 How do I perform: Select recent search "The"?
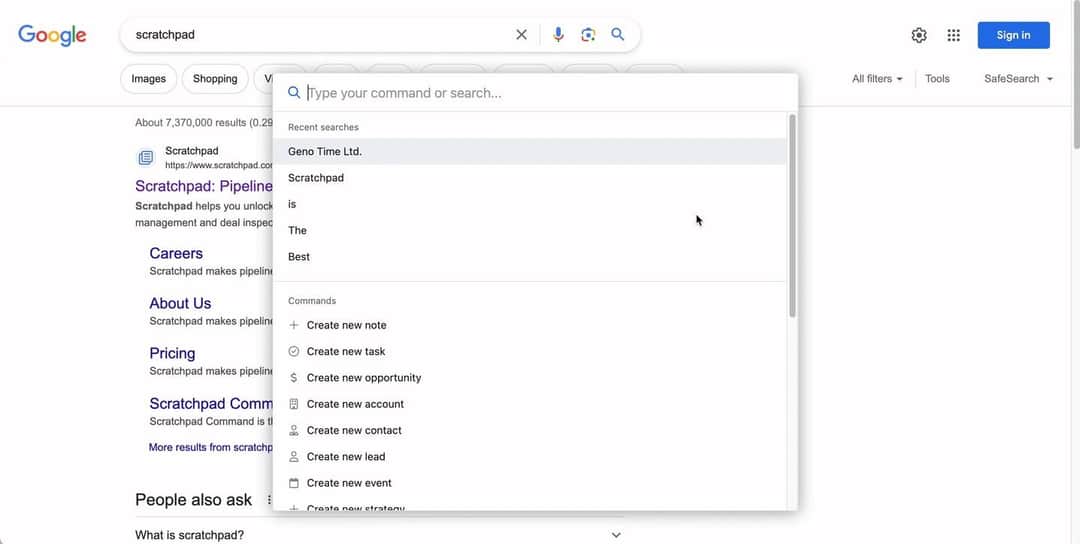(x=530, y=230)
